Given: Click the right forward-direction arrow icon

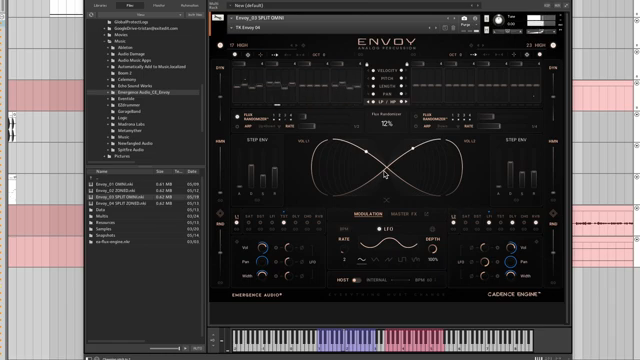Looking at the screenshot, I should 473,55.
